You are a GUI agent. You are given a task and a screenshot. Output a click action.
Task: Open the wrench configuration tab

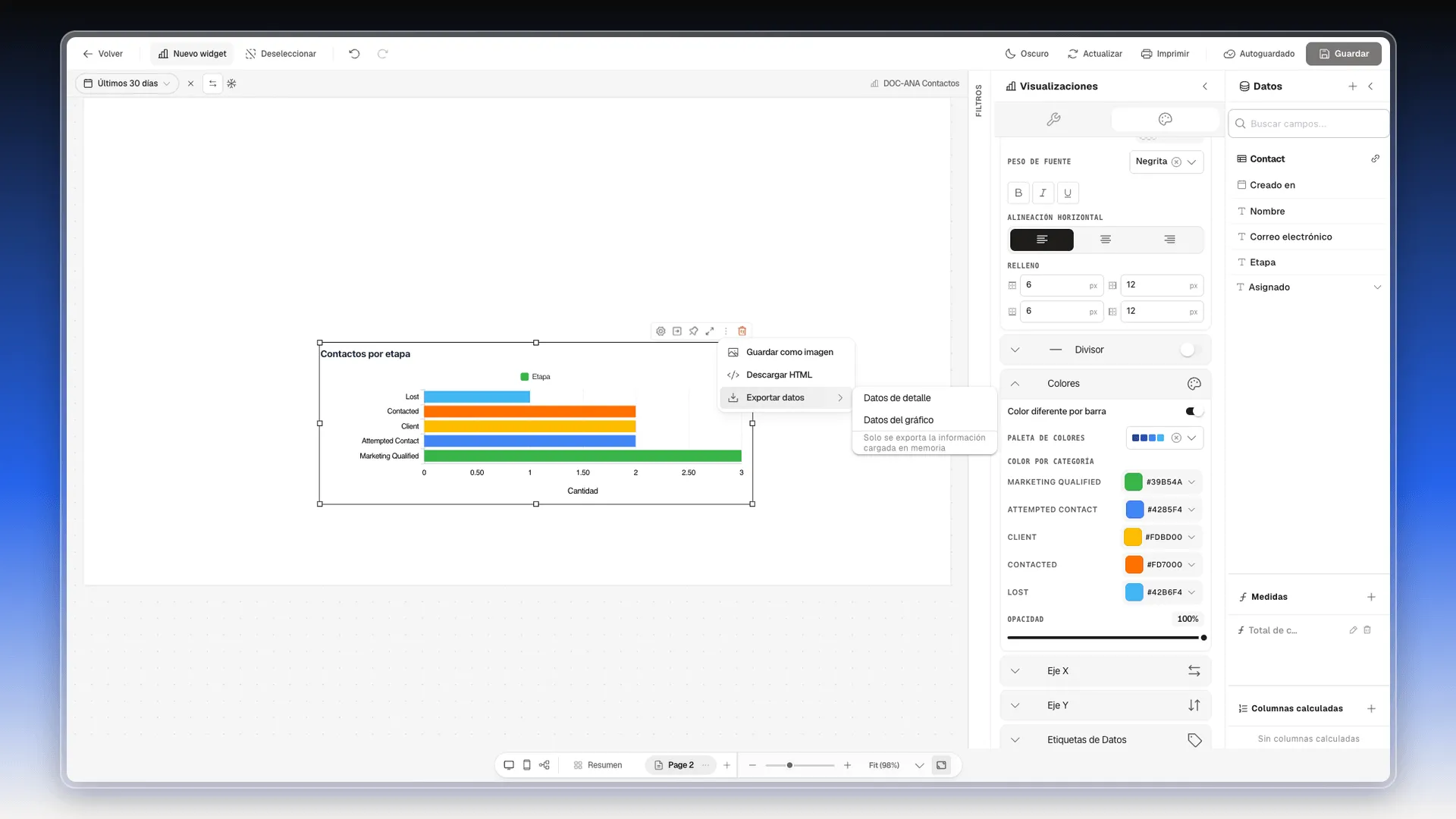[x=1053, y=119]
